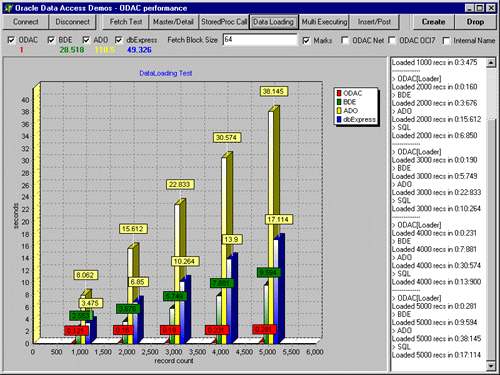Click the Drop button
This screenshot has width=500, height=375.
point(475,22)
